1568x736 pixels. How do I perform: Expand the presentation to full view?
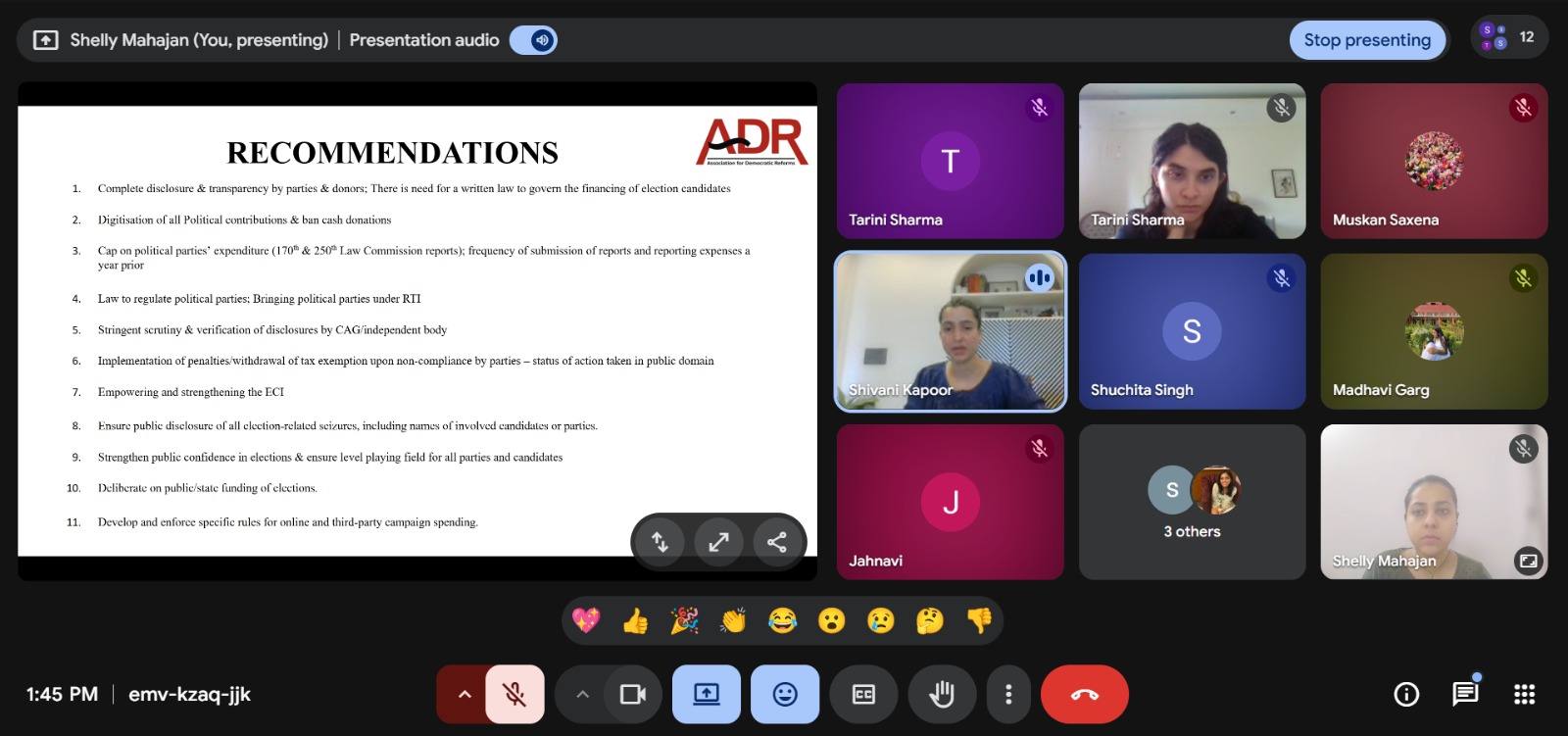[x=718, y=542]
